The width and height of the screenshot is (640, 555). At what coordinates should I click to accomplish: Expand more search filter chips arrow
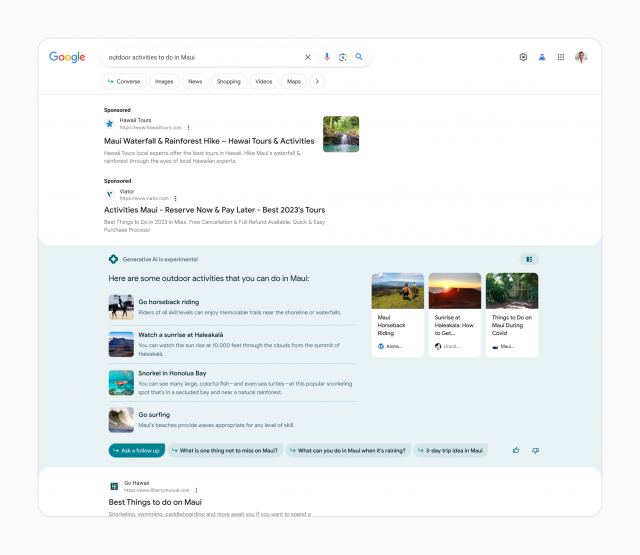pos(317,81)
